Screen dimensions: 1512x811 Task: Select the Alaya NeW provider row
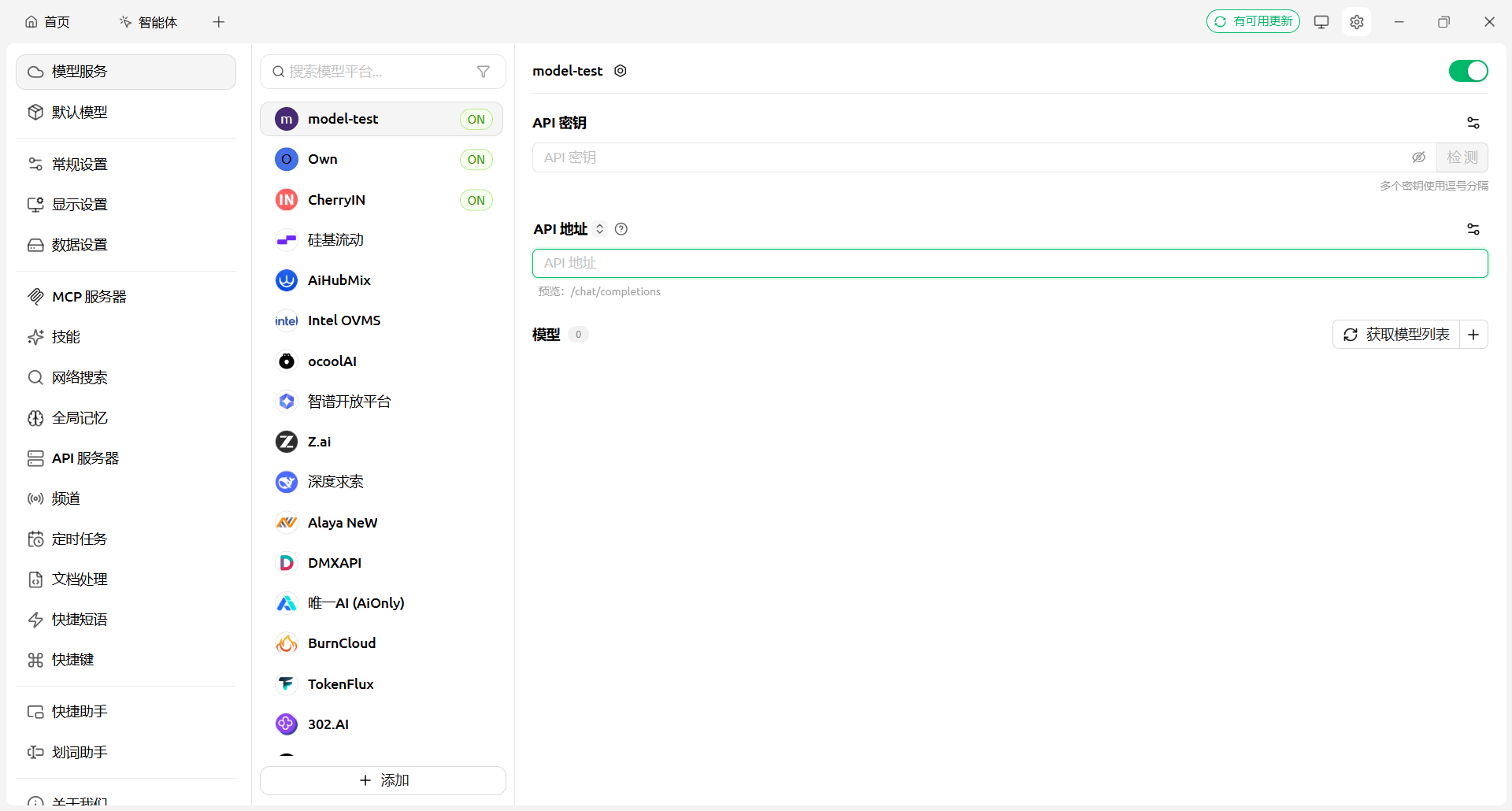tap(382, 523)
